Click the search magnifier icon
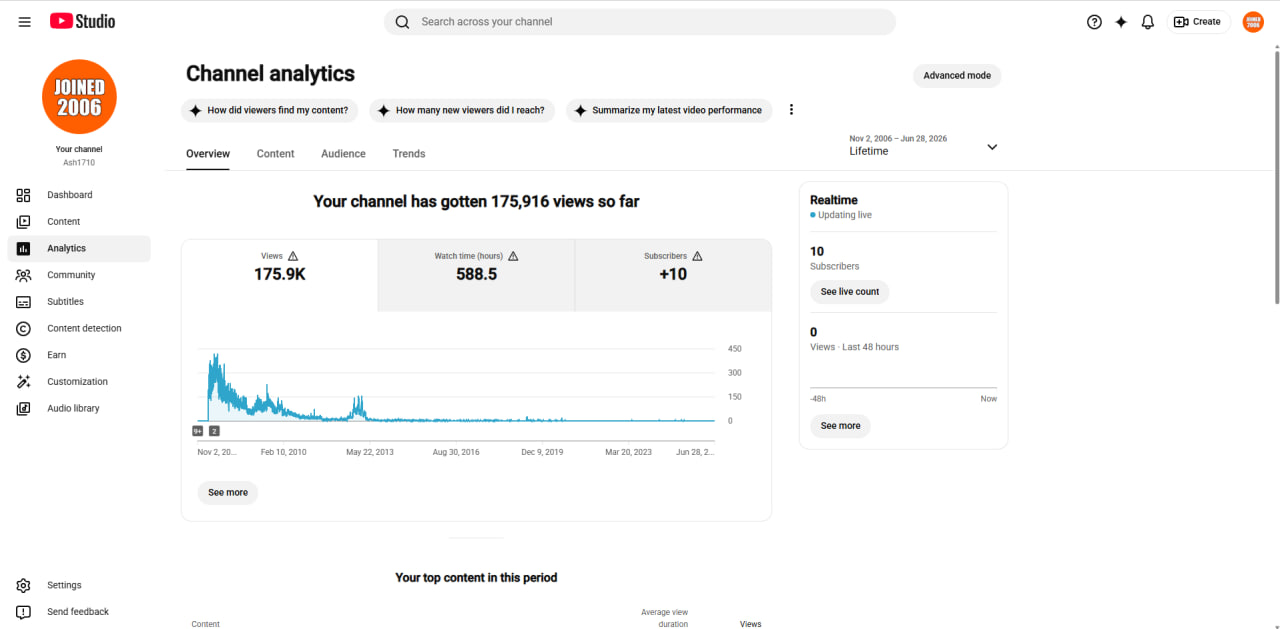 402,22
